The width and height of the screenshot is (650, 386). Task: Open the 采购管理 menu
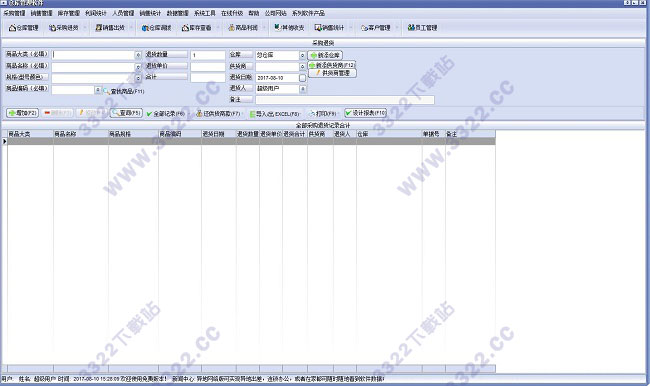point(14,13)
